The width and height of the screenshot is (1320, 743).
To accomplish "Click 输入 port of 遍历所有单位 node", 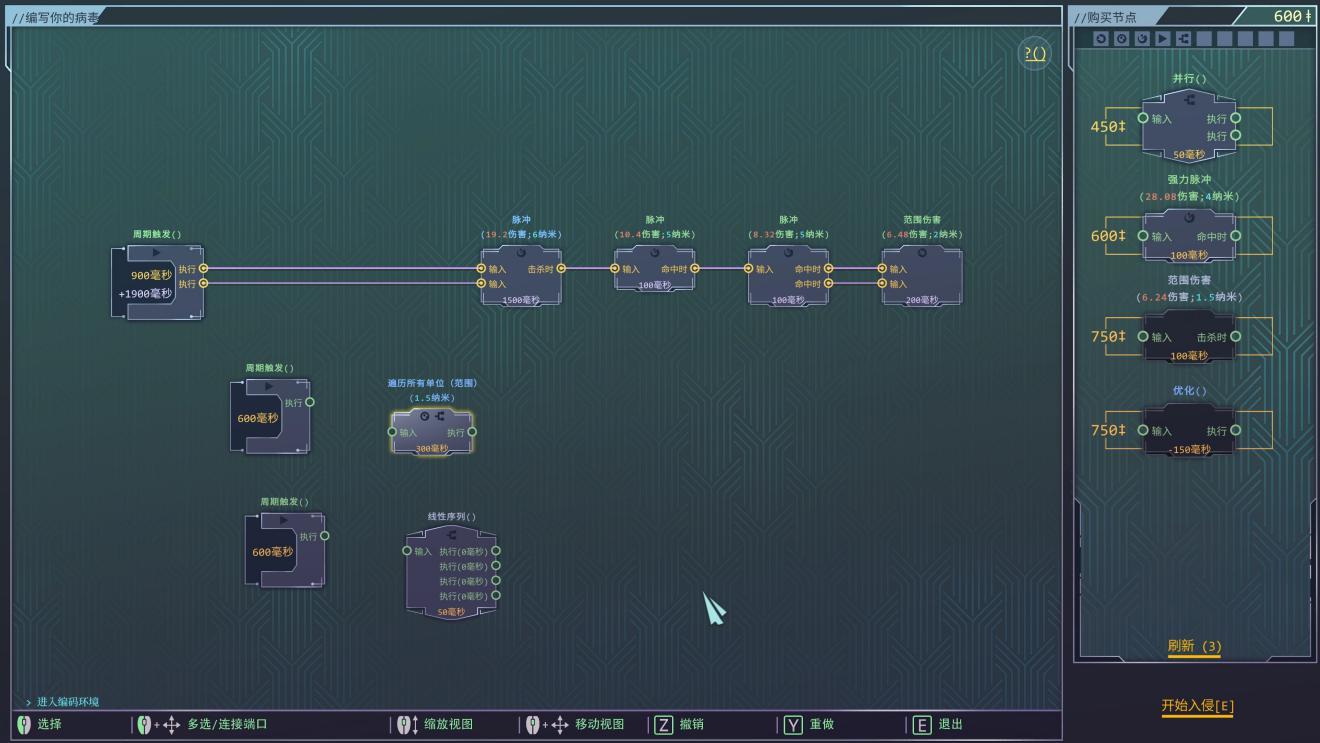I will 392,432.
